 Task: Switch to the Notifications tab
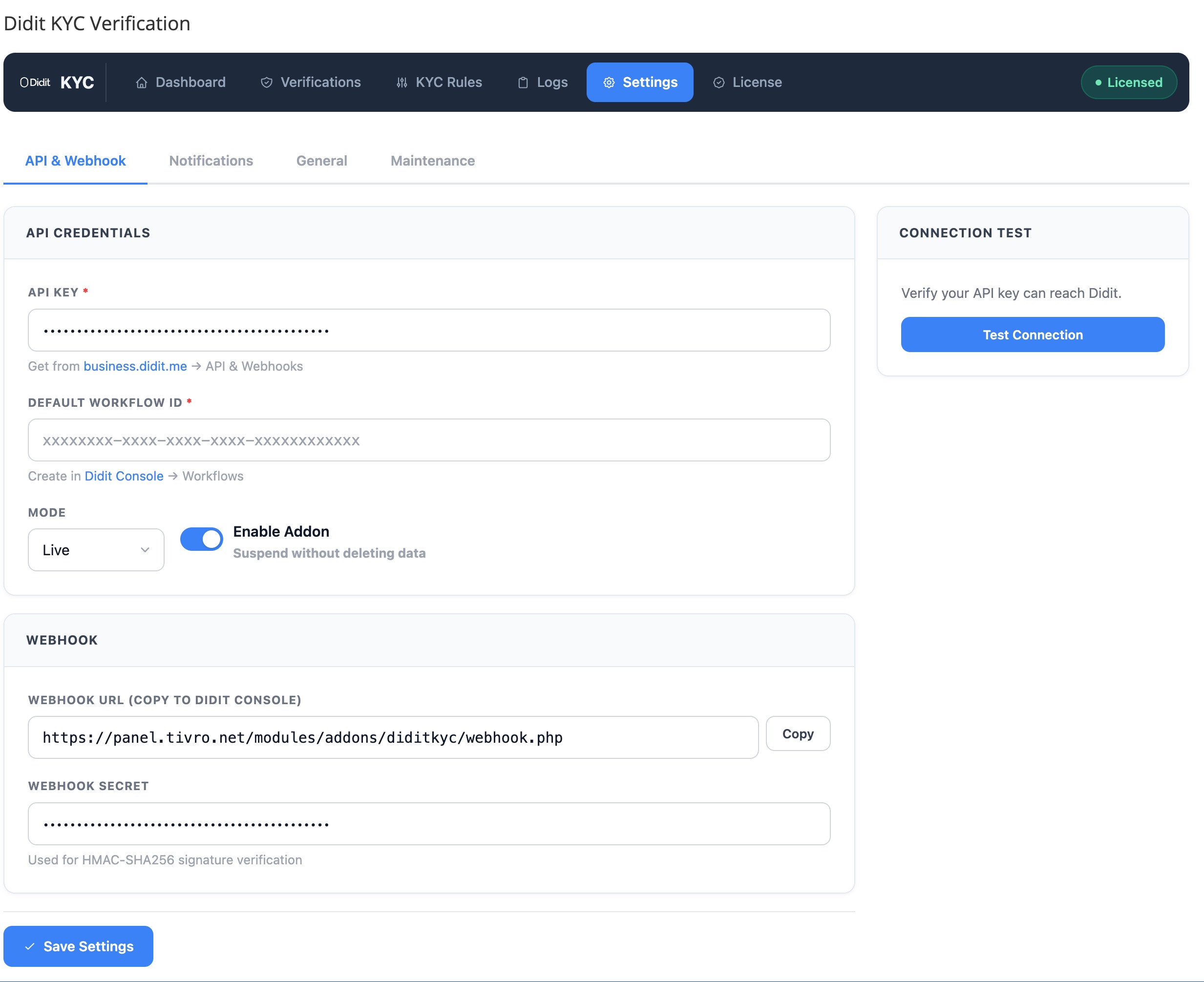[x=211, y=161]
